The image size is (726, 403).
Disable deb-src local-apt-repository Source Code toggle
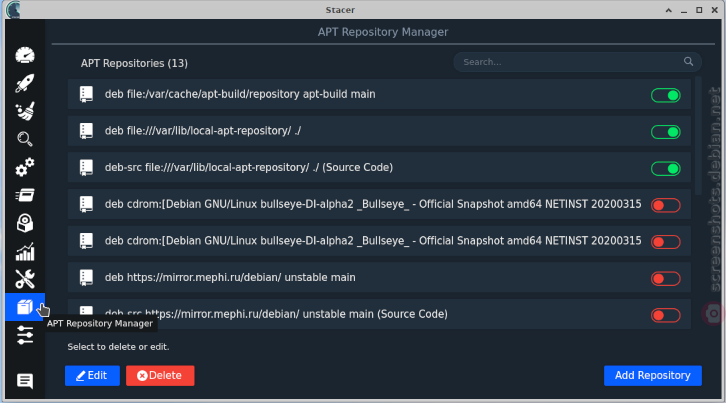(665, 169)
